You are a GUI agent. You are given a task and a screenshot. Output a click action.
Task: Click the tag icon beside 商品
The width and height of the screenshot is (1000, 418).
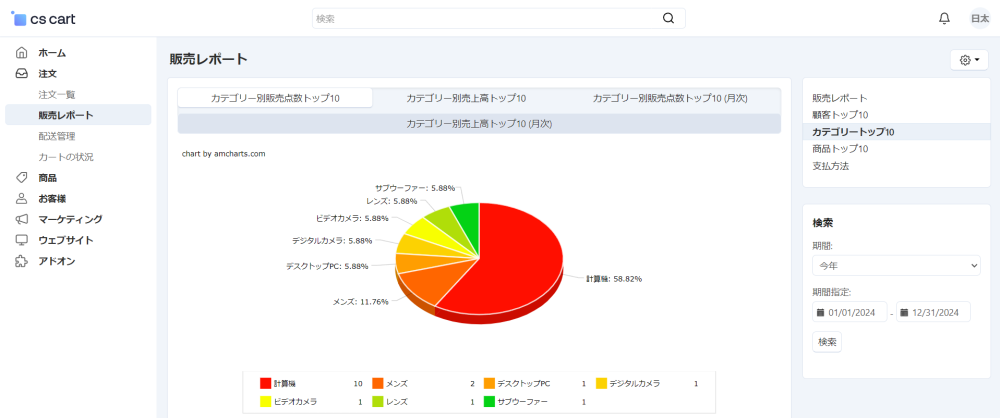(x=22, y=177)
